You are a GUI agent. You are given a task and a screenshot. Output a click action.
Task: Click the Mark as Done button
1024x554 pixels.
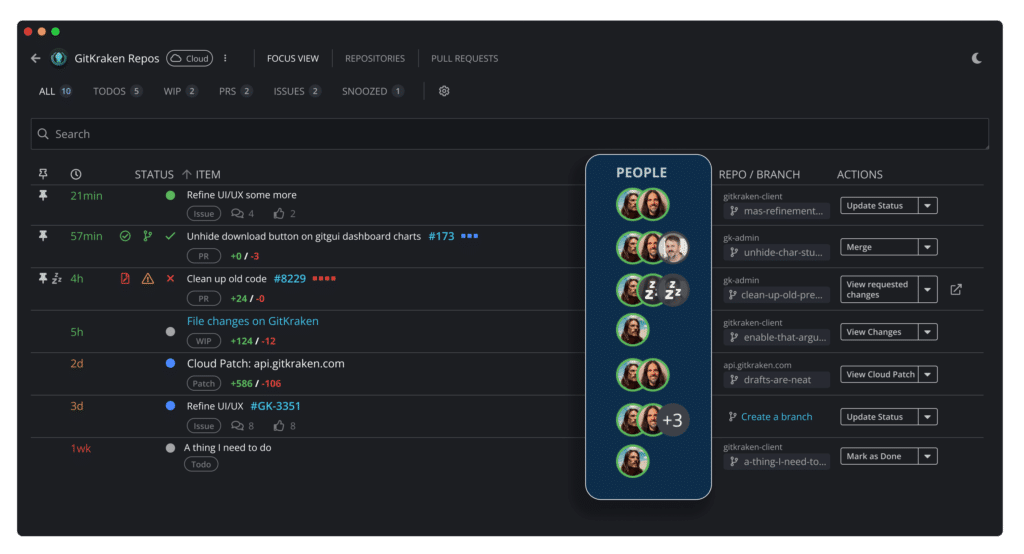[x=879, y=456]
